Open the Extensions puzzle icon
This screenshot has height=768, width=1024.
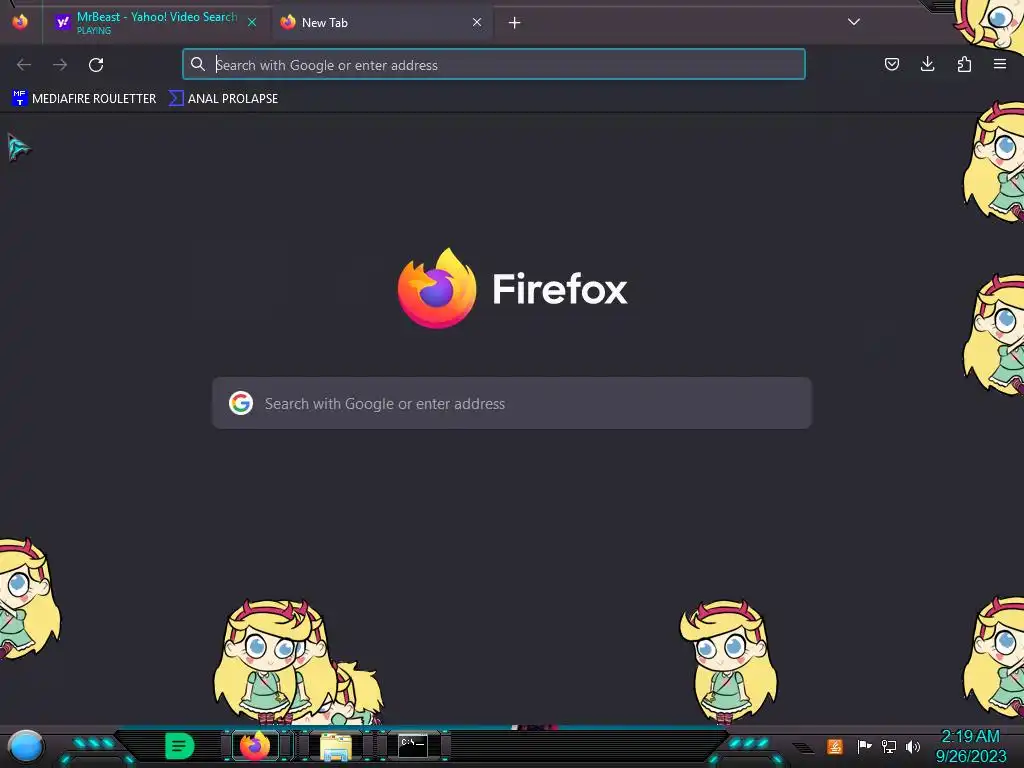coord(964,64)
